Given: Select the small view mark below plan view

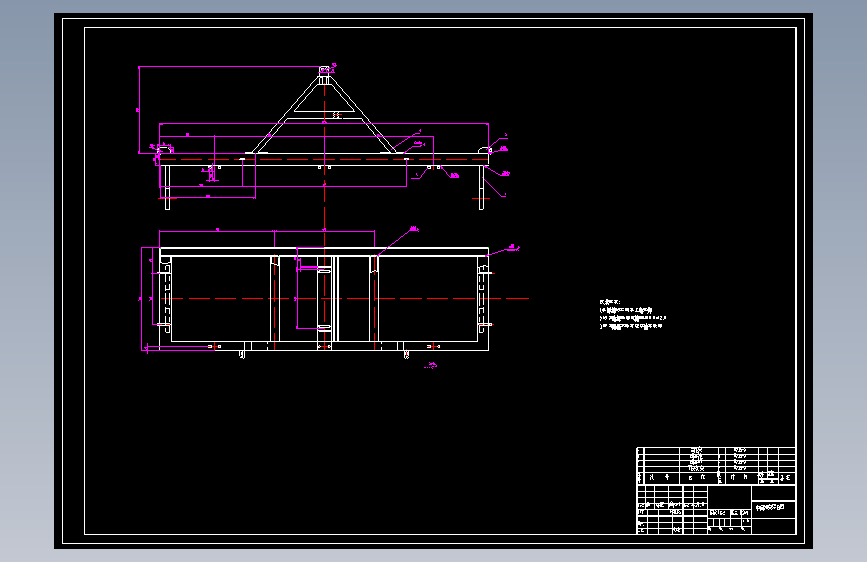Looking at the screenshot, I should (431, 365).
